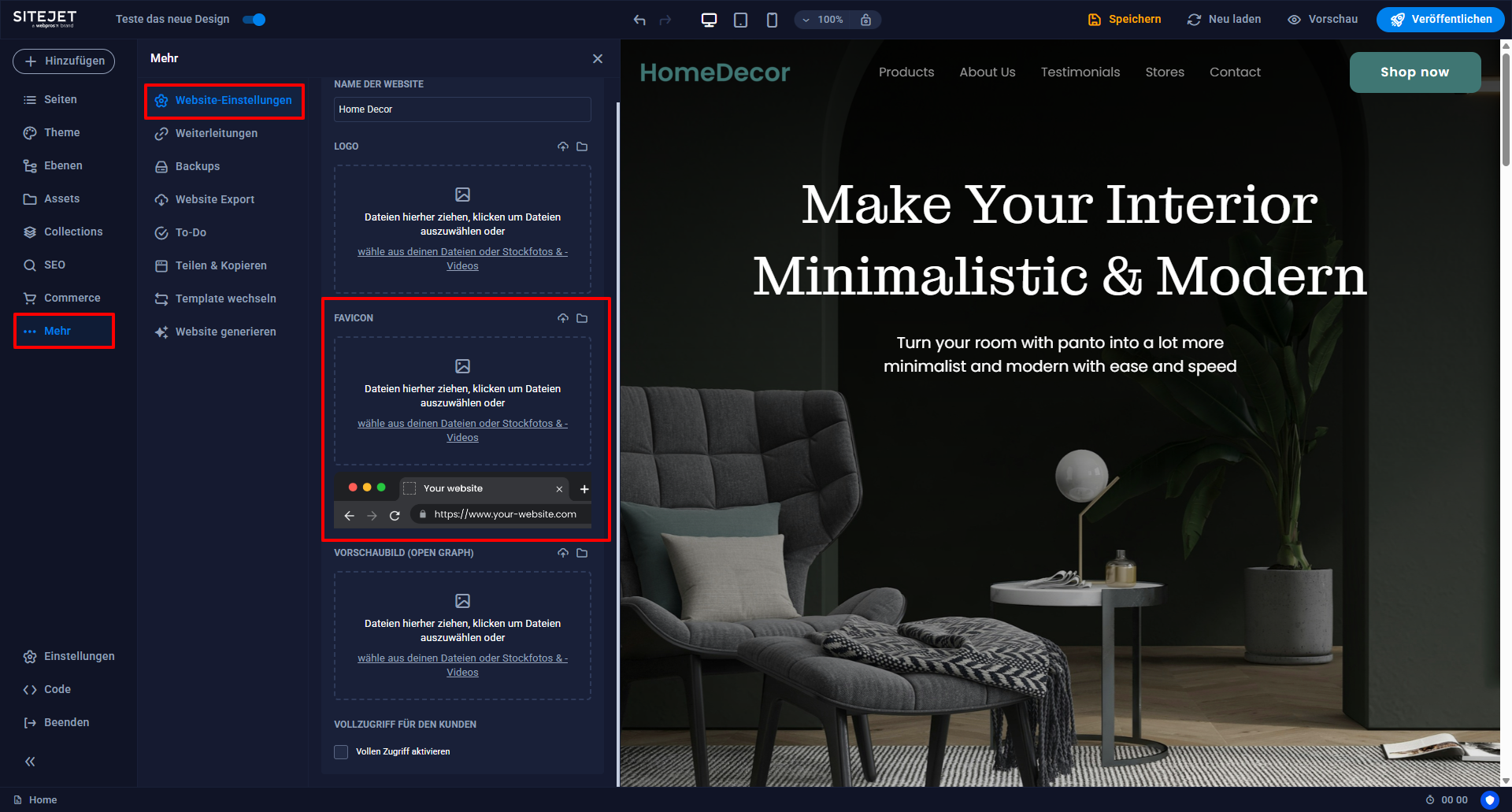
Task: Open Logo folder file browser icon
Action: 582,146
